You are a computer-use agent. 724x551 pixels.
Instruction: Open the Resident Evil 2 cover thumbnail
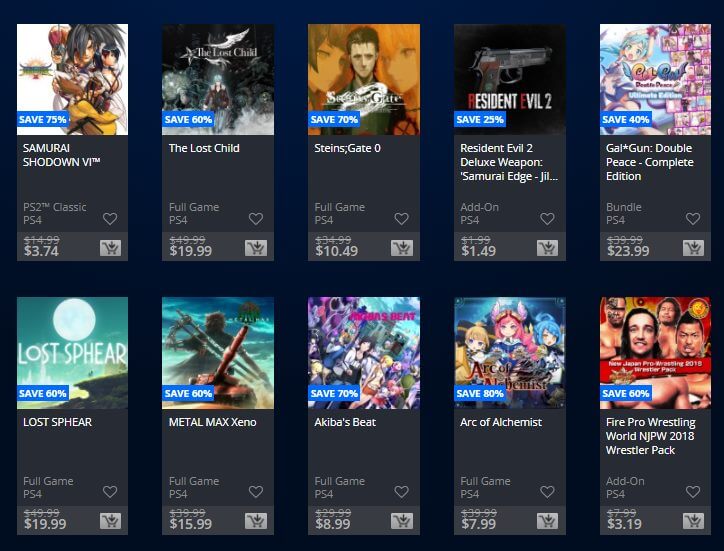click(510, 79)
